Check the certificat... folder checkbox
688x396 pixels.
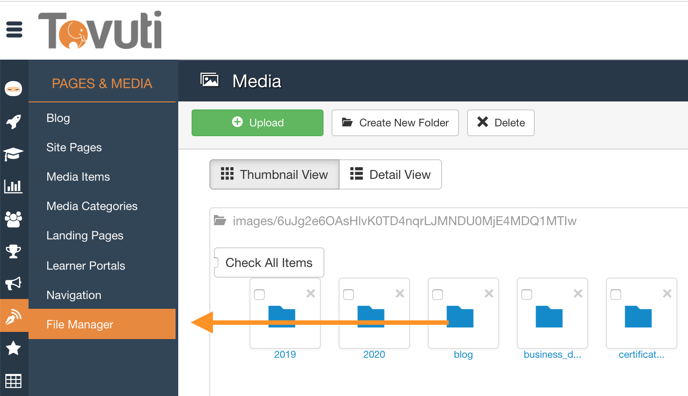pyautogui.click(x=616, y=294)
